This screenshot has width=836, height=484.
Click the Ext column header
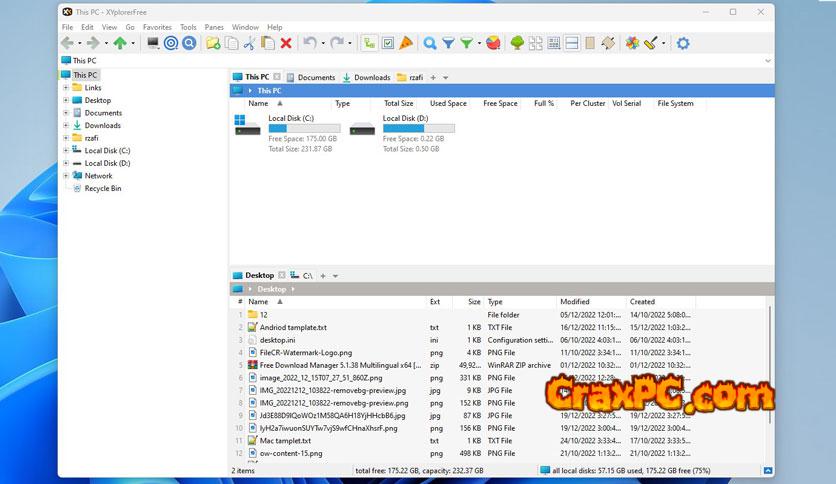[435, 301]
